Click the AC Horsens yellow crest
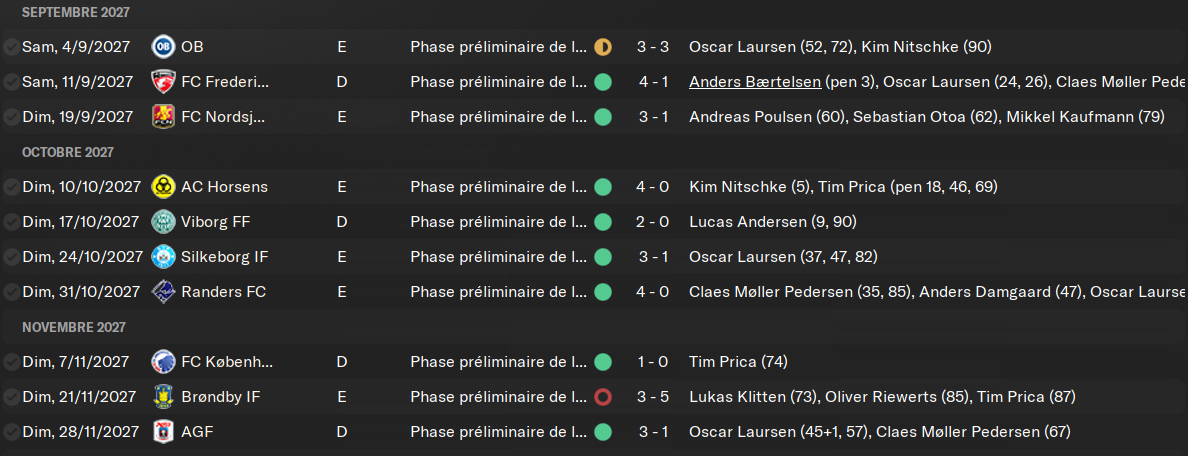The height and width of the screenshot is (456, 1188). tap(163, 187)
